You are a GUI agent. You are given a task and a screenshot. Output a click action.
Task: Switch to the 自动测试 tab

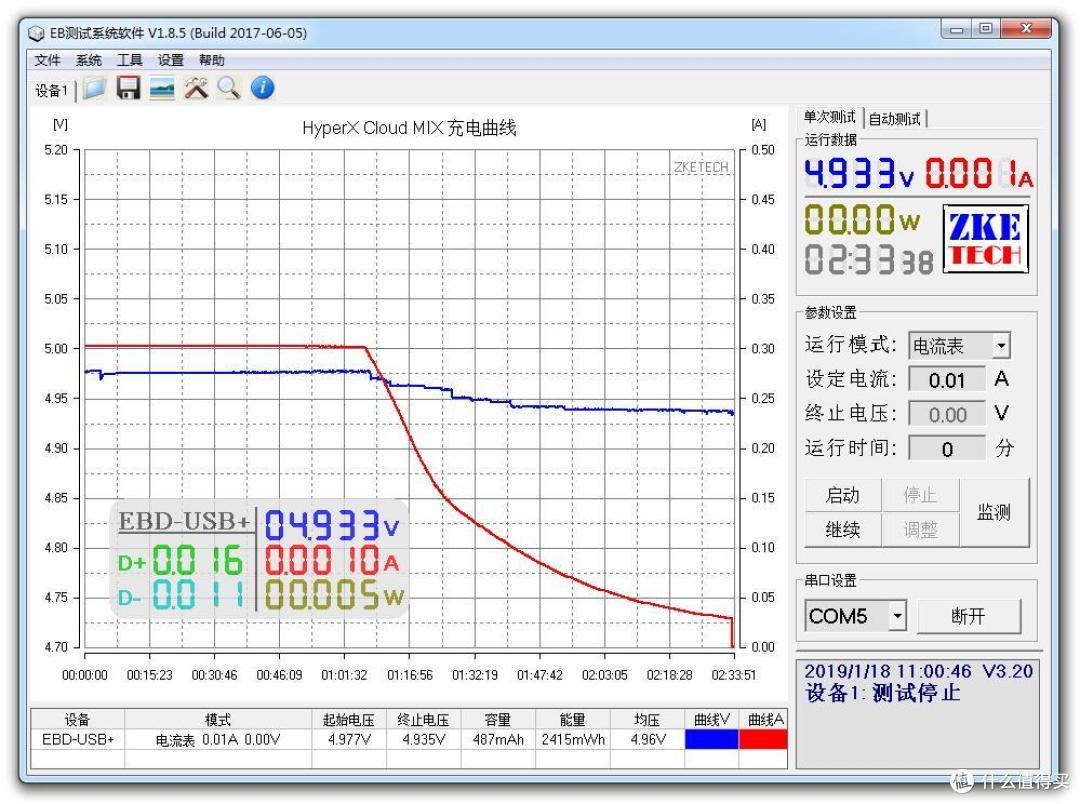[x=894, y=118]
